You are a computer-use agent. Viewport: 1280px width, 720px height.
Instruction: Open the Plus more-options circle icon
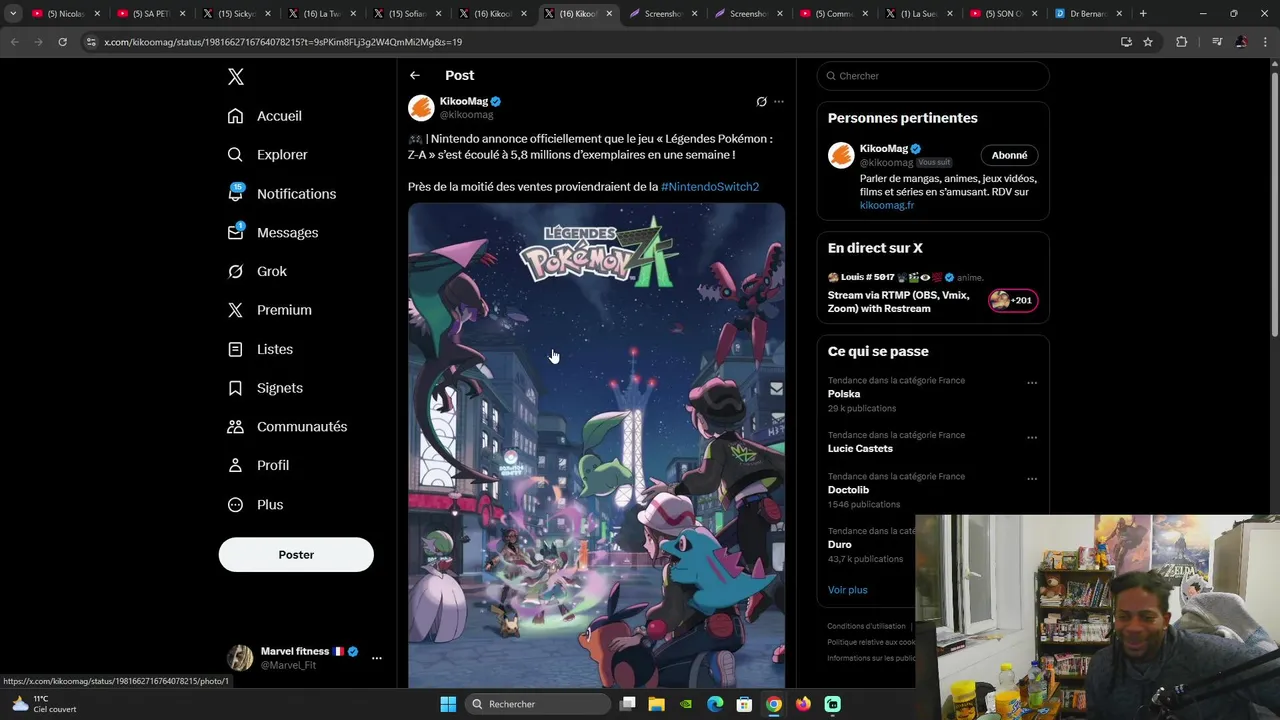pyautogui.click(x=235, y=505)
